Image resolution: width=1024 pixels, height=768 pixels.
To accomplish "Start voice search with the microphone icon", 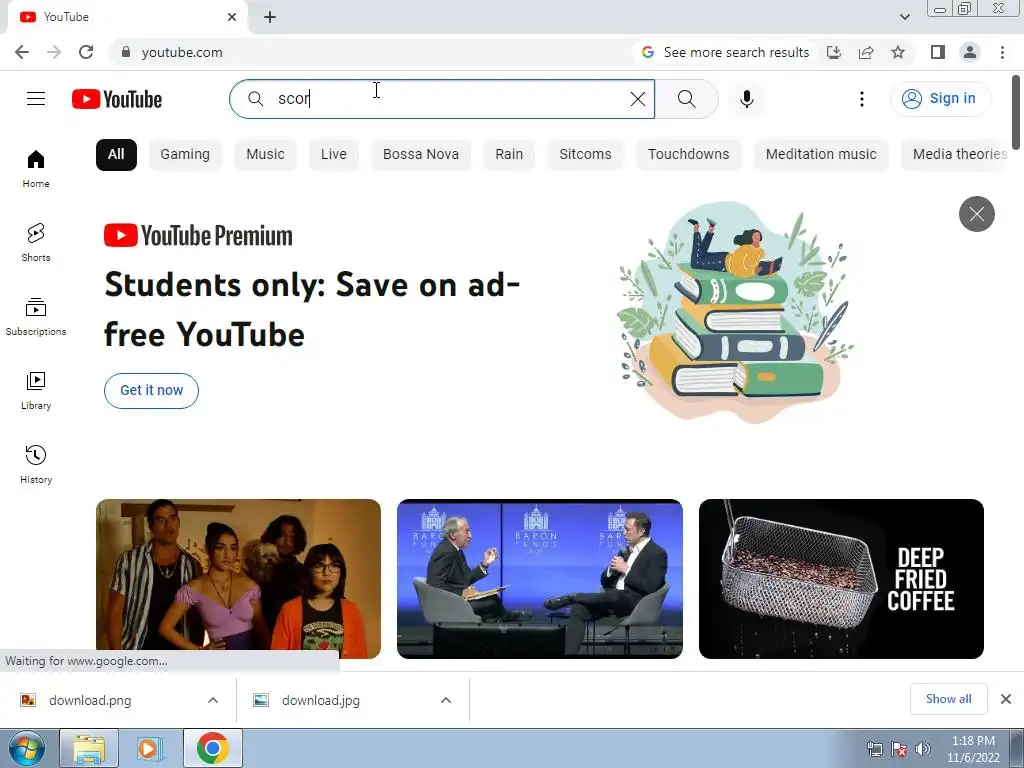I will pyautogui.click(x=747, y=99).
